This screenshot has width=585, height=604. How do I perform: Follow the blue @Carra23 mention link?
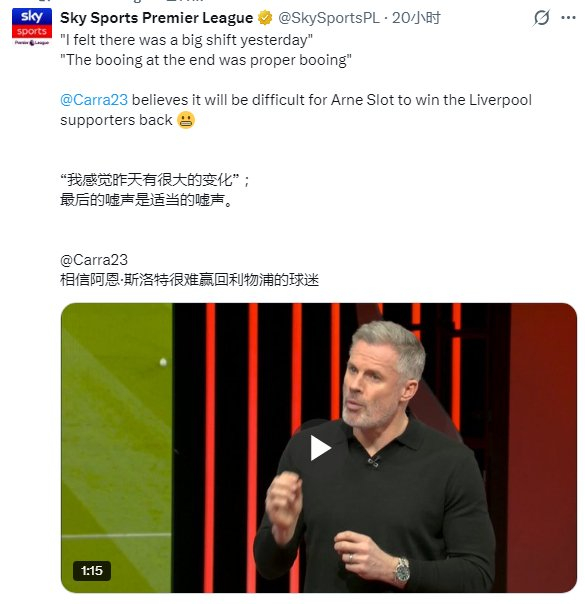(94, 100)
